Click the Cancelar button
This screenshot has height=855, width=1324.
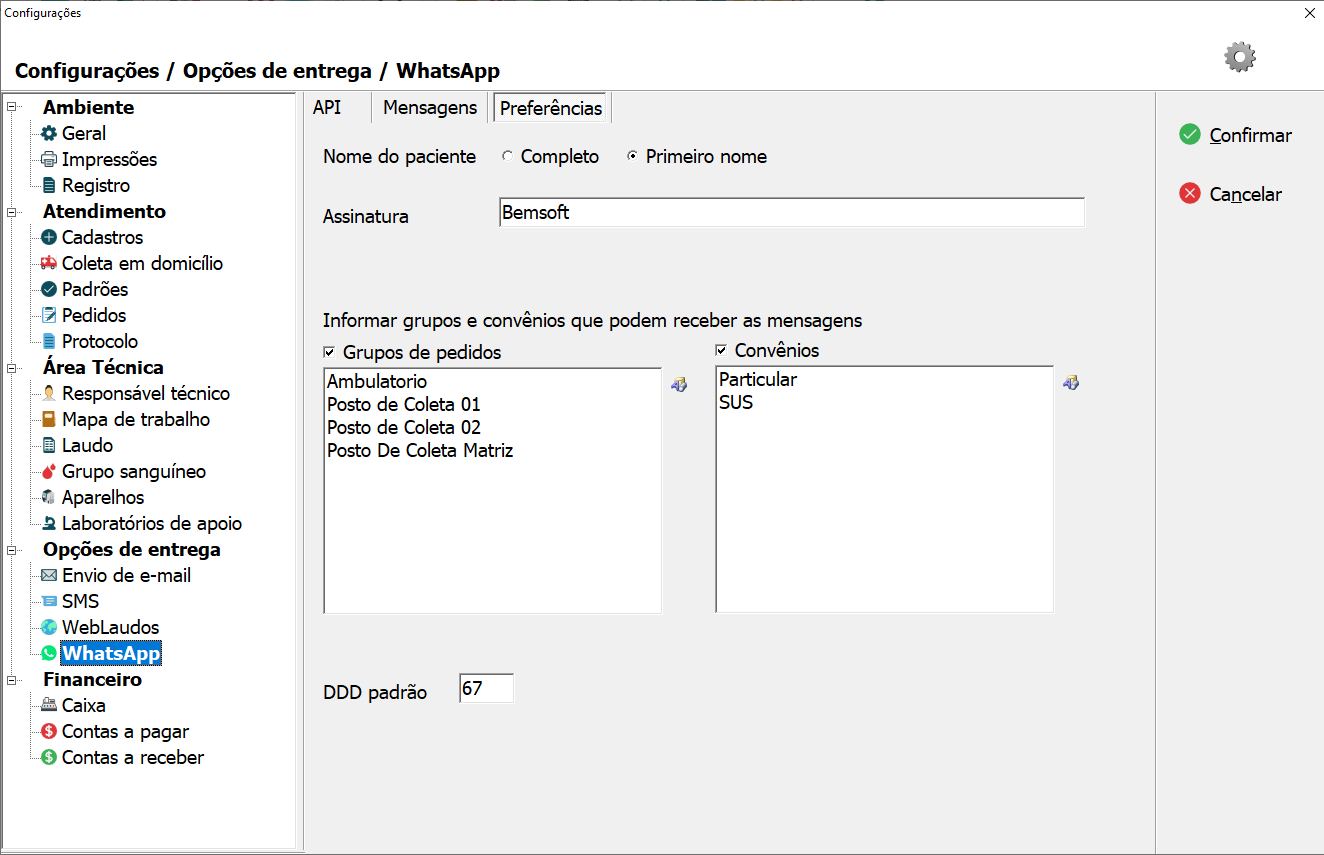coord(1231,194)
